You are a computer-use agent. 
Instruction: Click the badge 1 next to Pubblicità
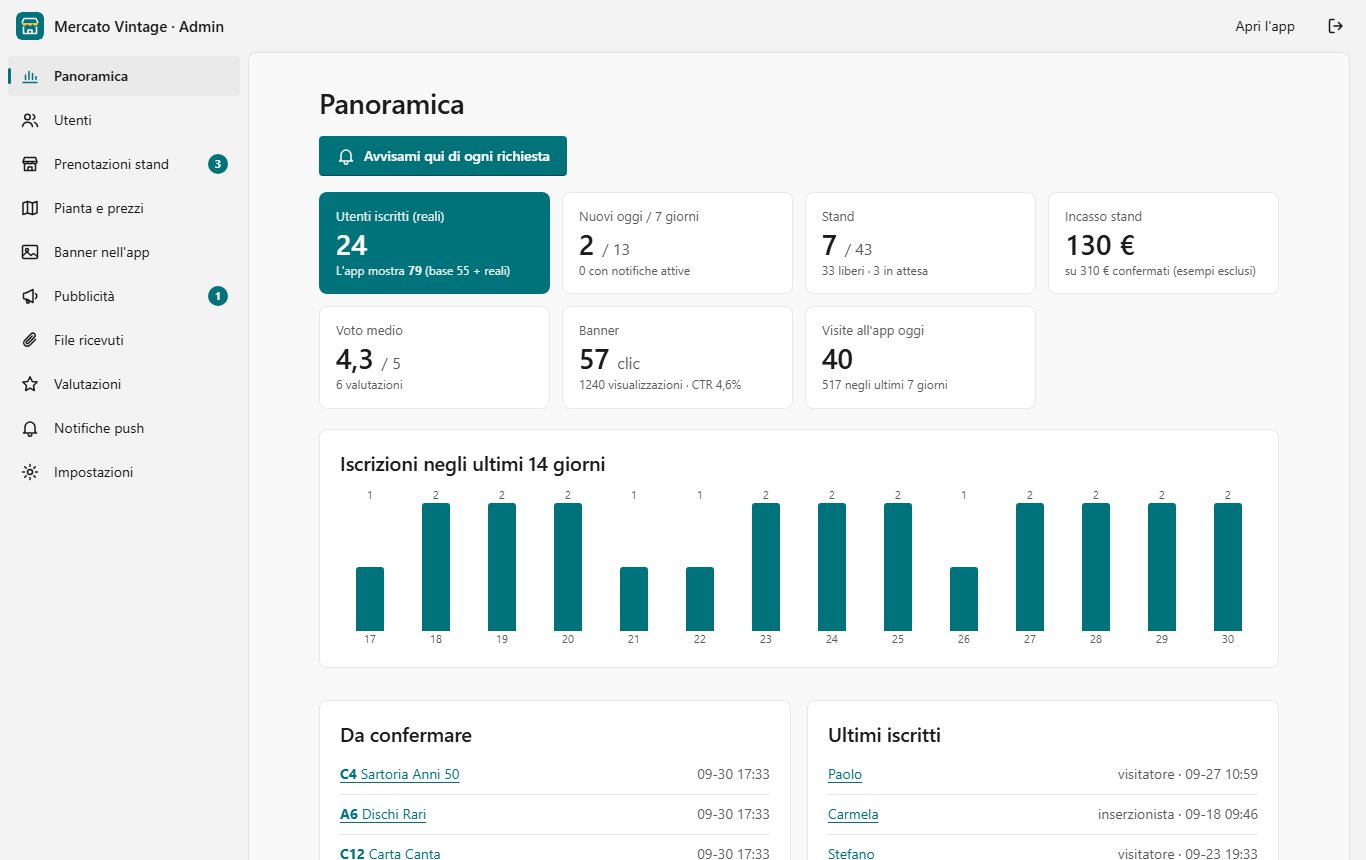[x=218, y=296]
